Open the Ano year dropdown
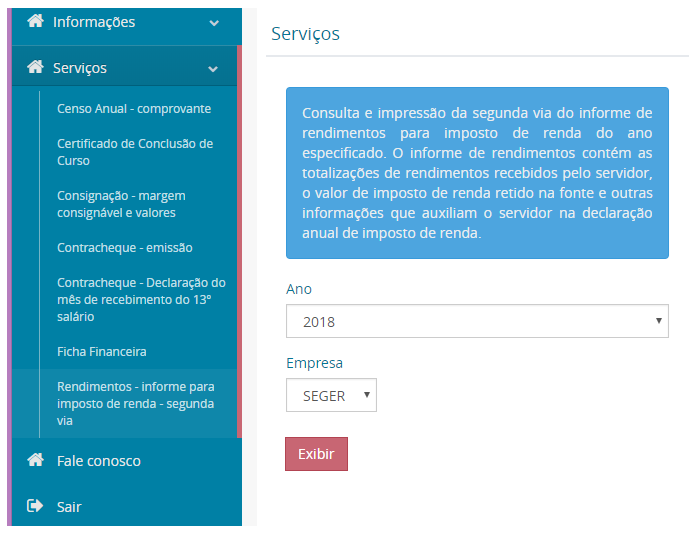This screenshot has height=533, width=698. 477,322
